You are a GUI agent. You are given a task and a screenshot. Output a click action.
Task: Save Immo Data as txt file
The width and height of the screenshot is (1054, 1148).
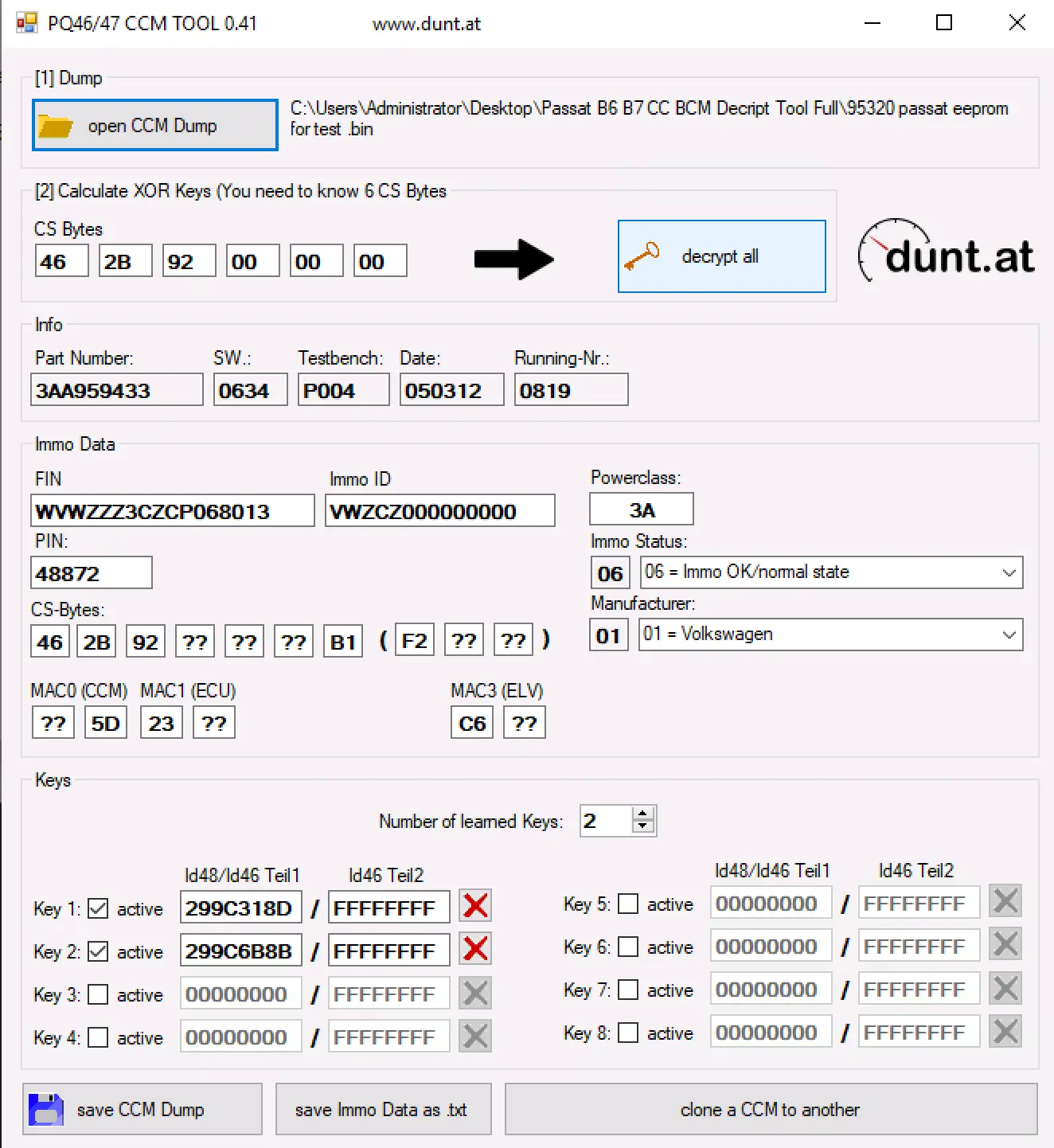[383, 1109]
